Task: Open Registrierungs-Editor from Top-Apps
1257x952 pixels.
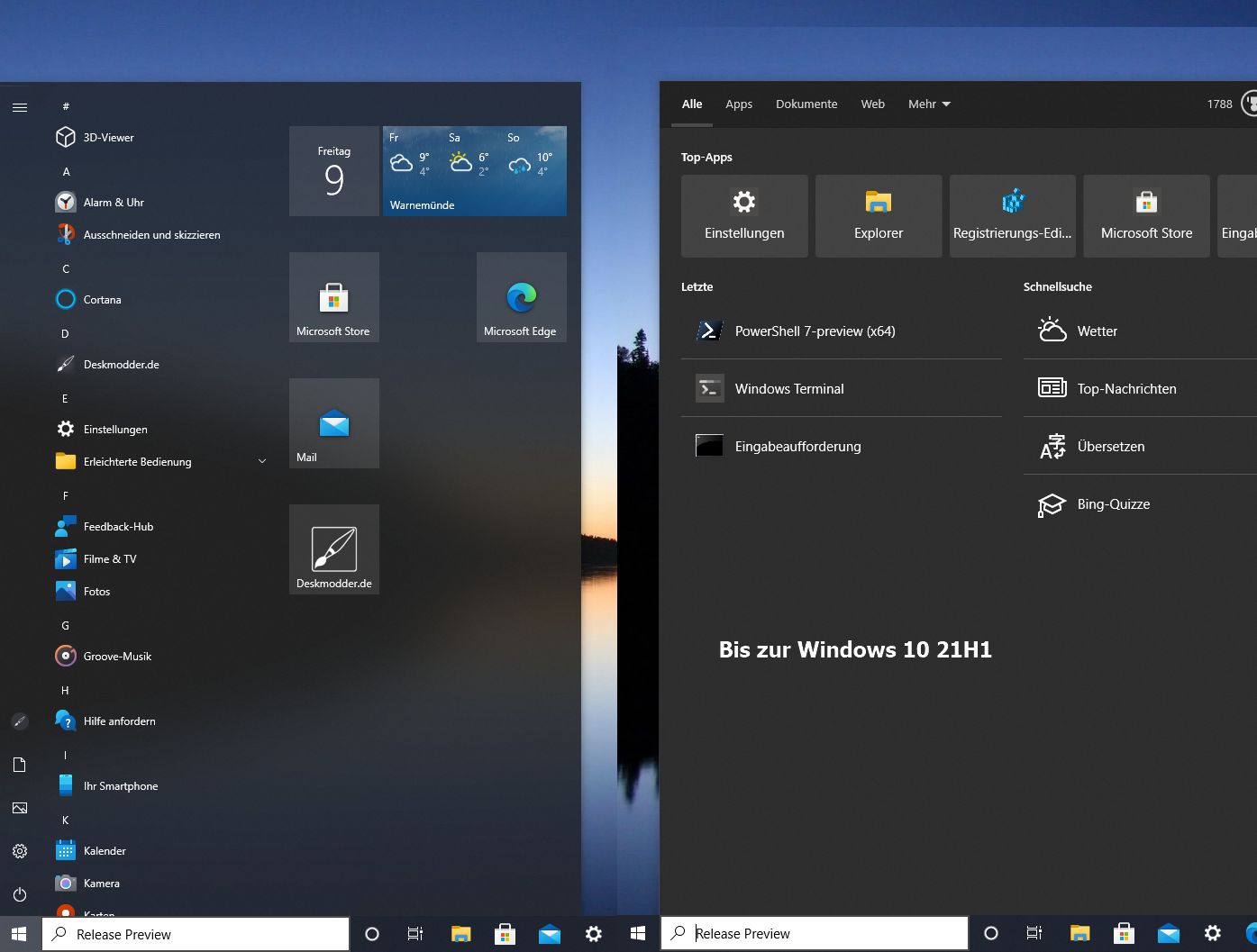Action: click(1013, 216)
